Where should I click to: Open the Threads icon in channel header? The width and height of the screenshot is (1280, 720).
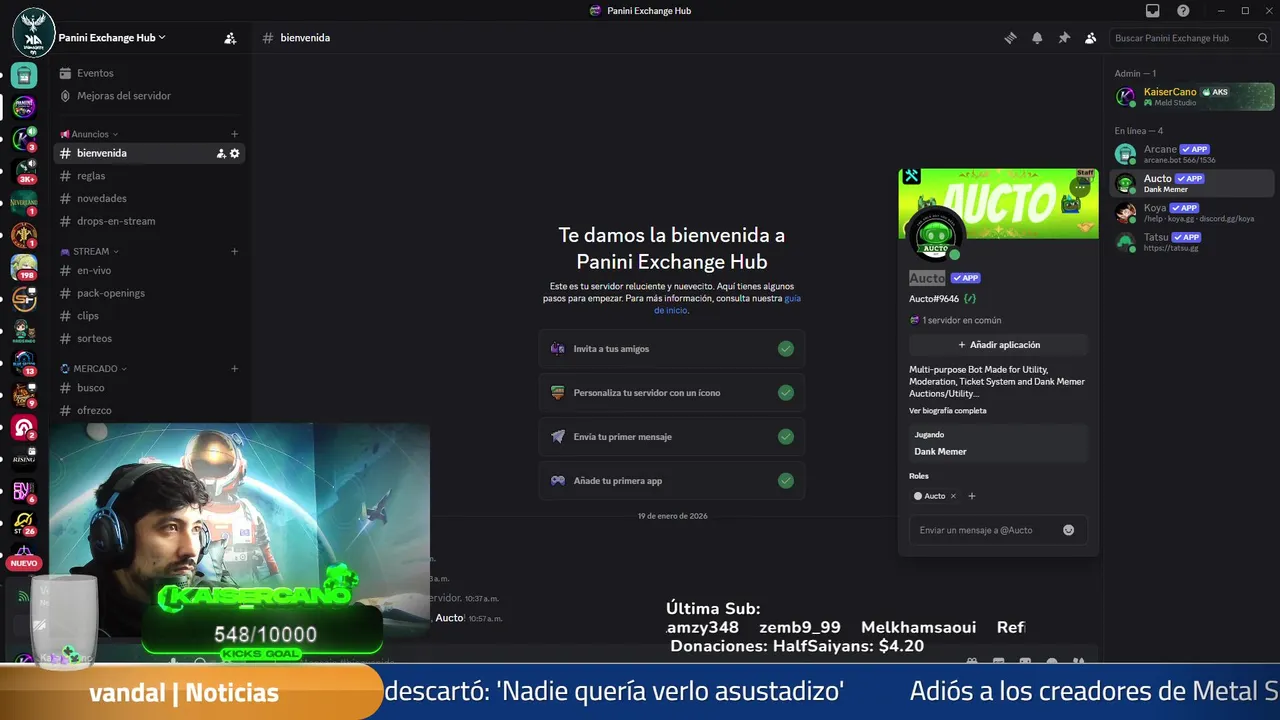pos(1010,38)
